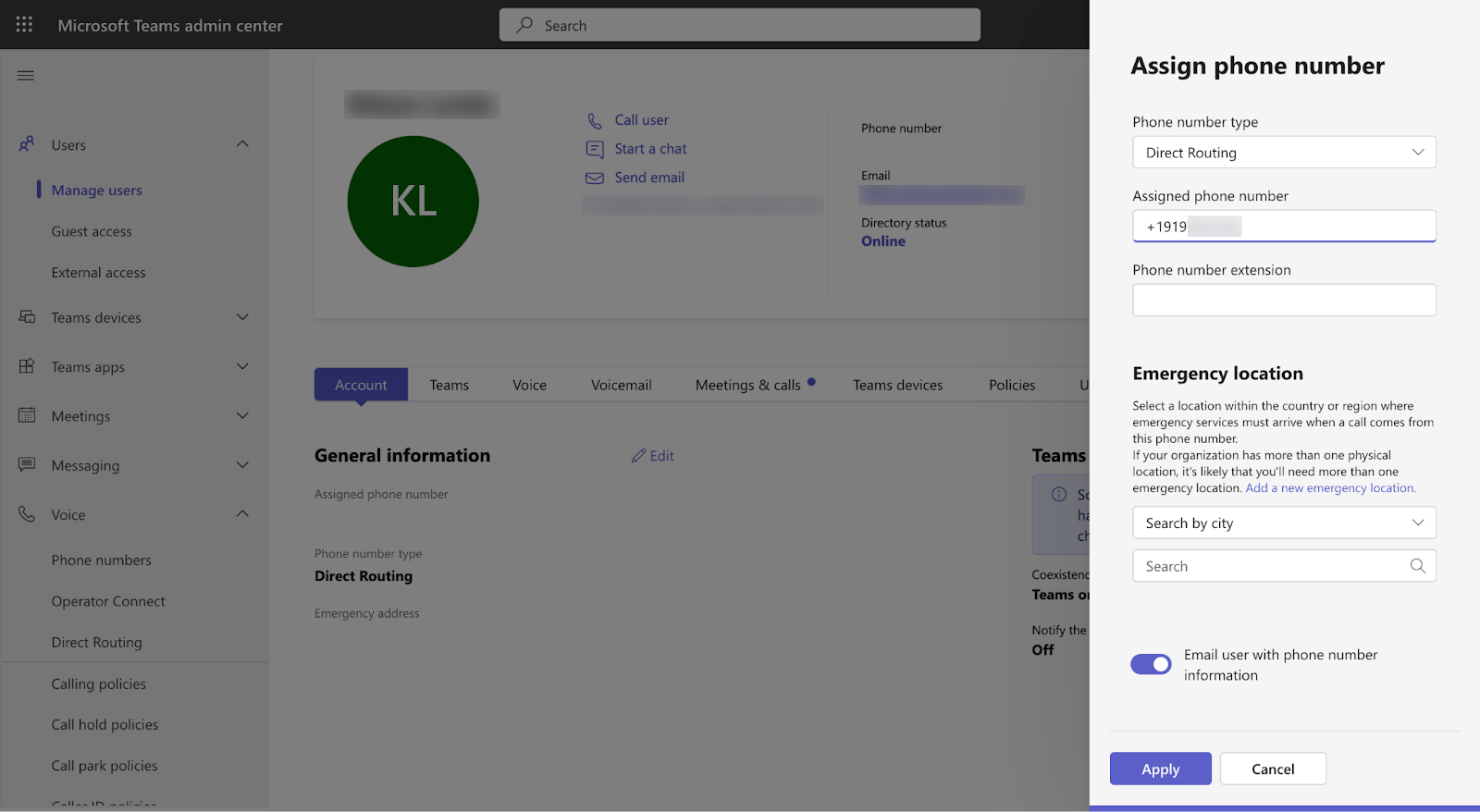Click Add a new emergency location link
Screen dimensions: 1480x812
pos(1329,488)
